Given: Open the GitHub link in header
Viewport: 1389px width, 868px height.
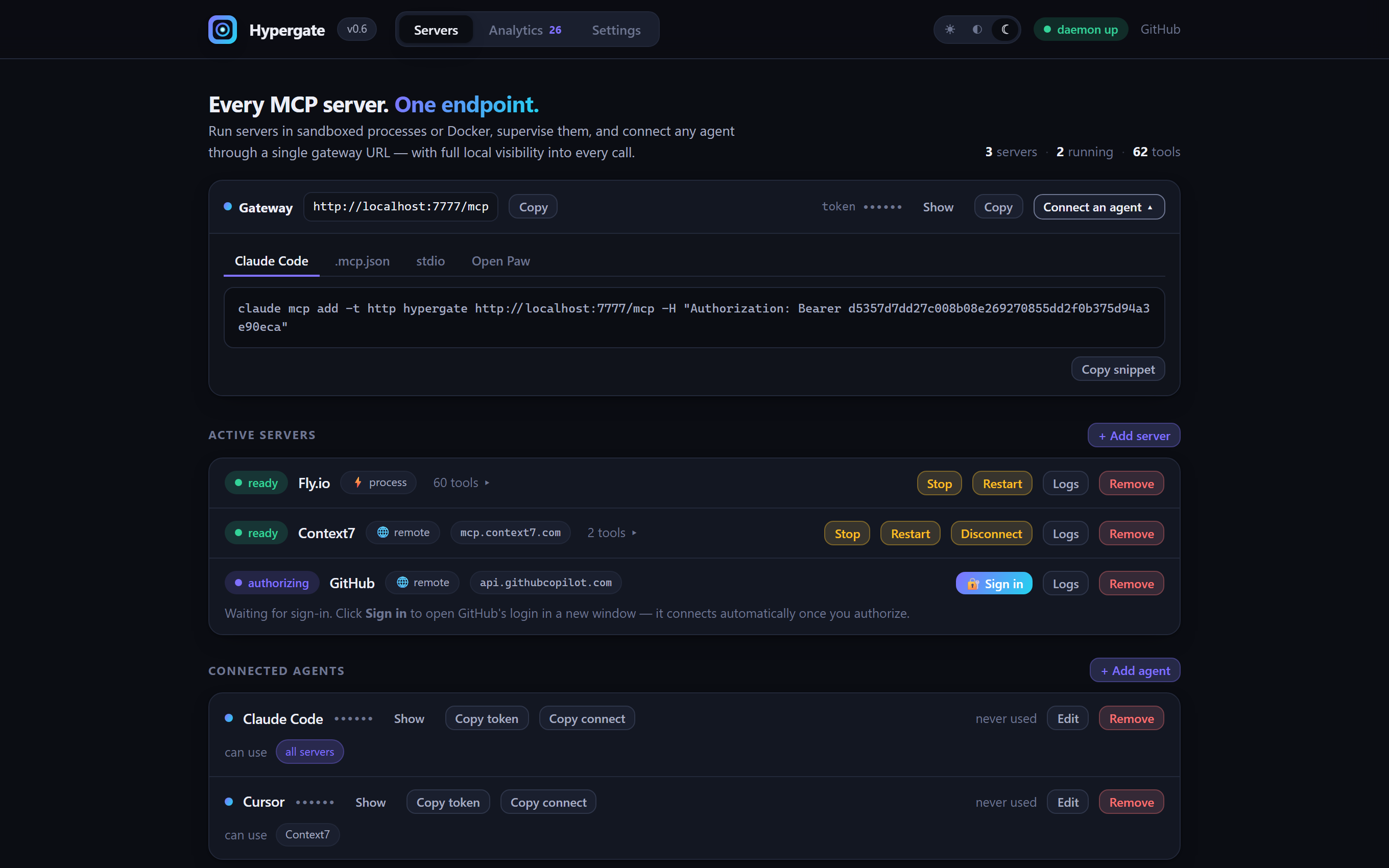Looking at the screenshot, I should pos(1160,29).
